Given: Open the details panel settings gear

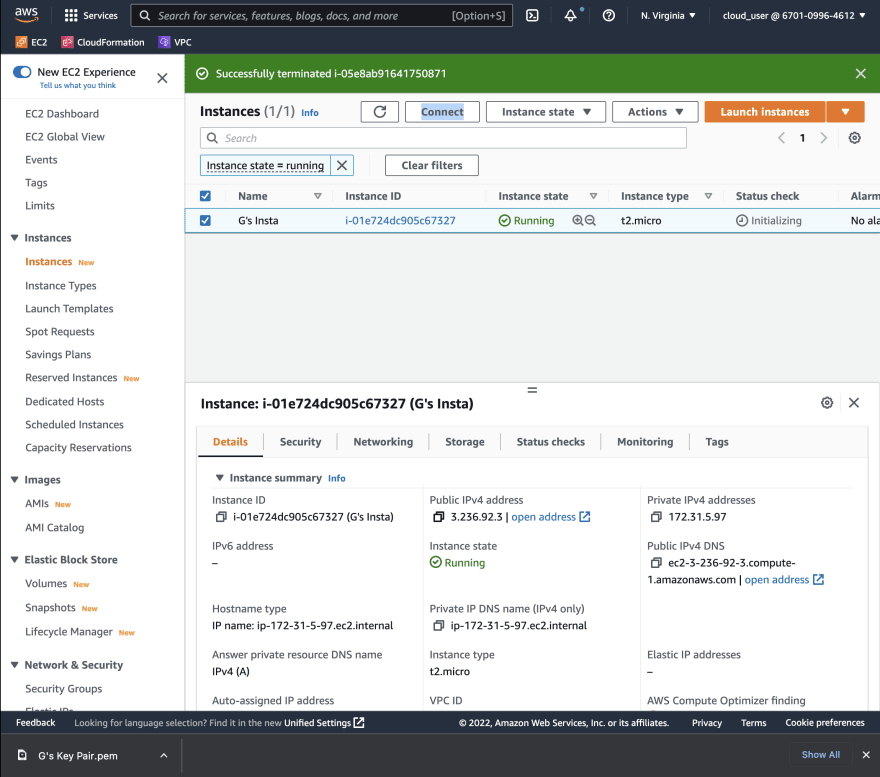Looking at the screenshot, I should (827, 403).
